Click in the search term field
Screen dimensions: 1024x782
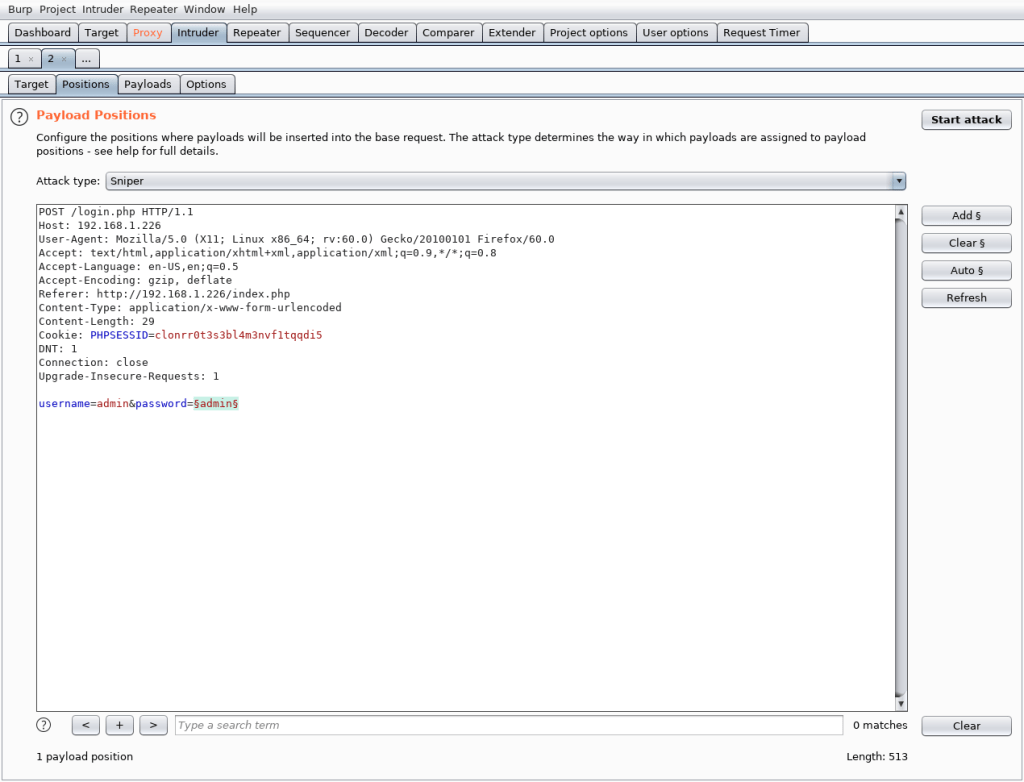508,725
